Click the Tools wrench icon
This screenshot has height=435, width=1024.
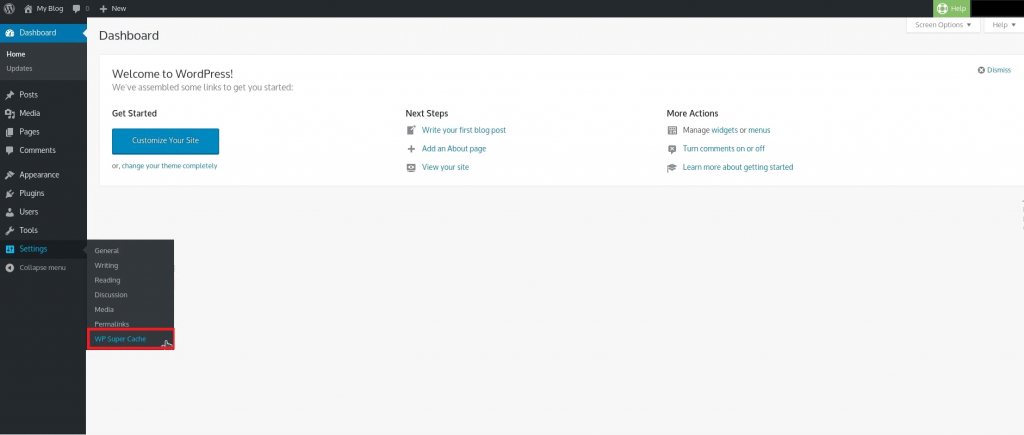pyautogui.click(x=9, y=230)
